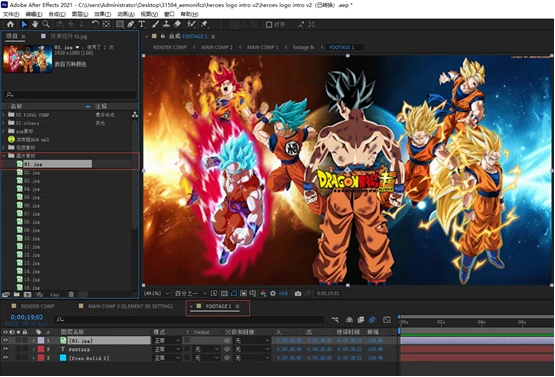Open the channel and color management icon

click(x=263, y=293)
